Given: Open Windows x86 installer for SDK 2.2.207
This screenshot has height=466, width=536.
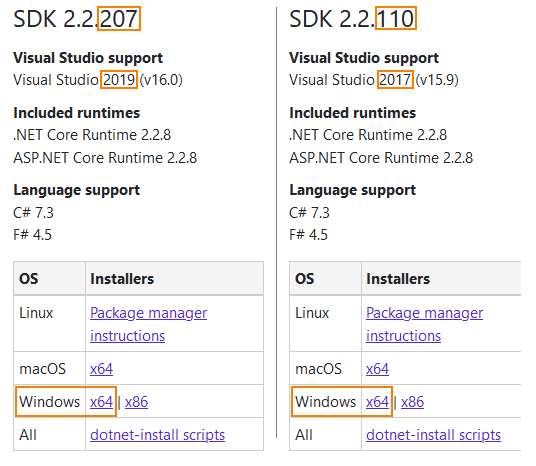Looking at the screenshot, I should coord(136,402).
